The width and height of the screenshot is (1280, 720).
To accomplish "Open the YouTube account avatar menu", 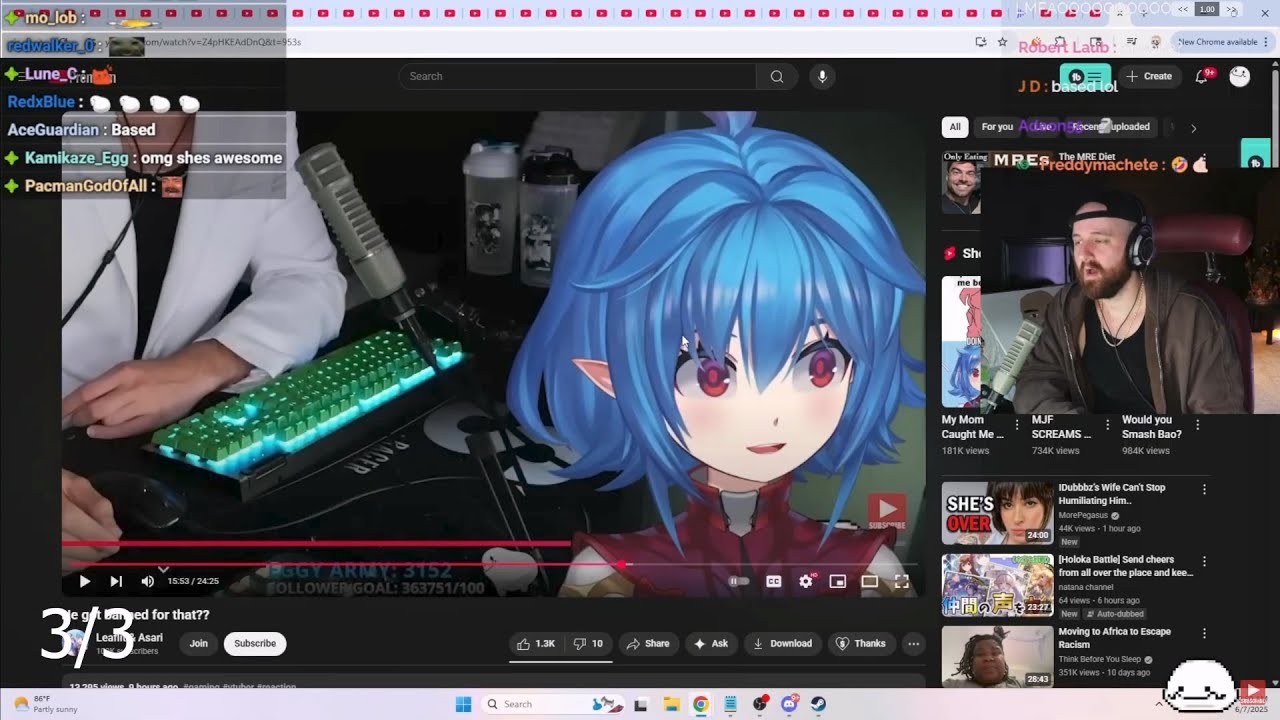I will click(x=1239, y=76).
